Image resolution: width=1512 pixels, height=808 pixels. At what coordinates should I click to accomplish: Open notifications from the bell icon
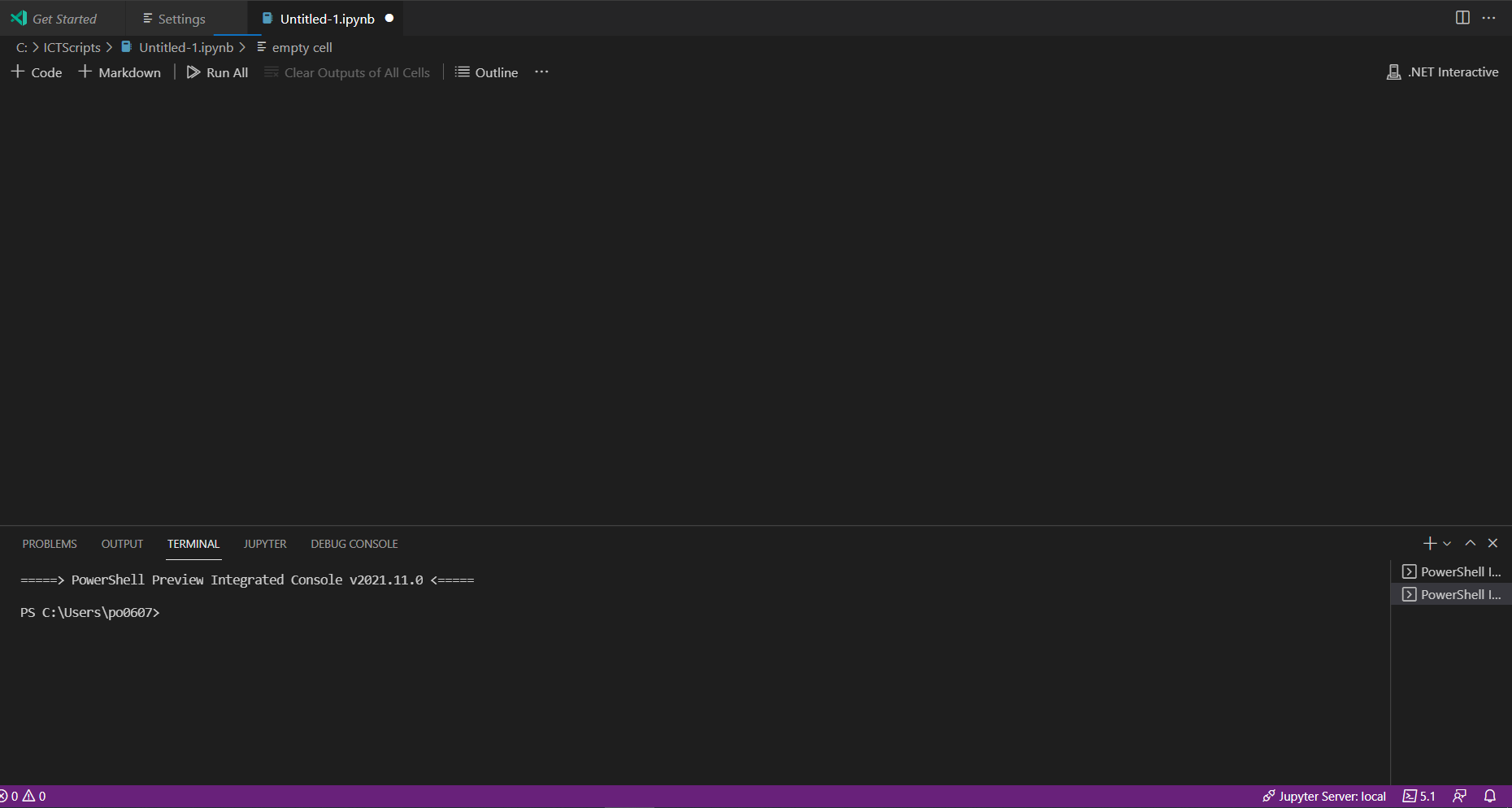pos(1491,796)
